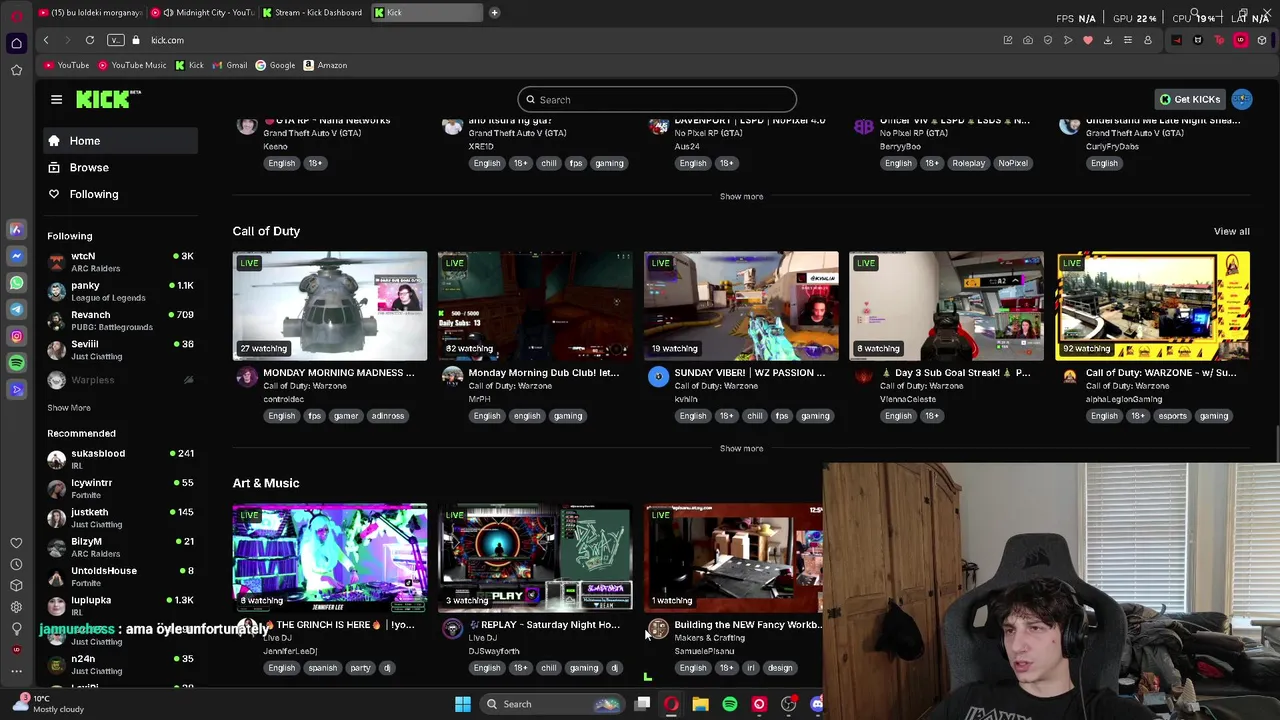Click the Art & Music category heading
The height and width of the screenshot is (720, 1280).
coord(266,483)
